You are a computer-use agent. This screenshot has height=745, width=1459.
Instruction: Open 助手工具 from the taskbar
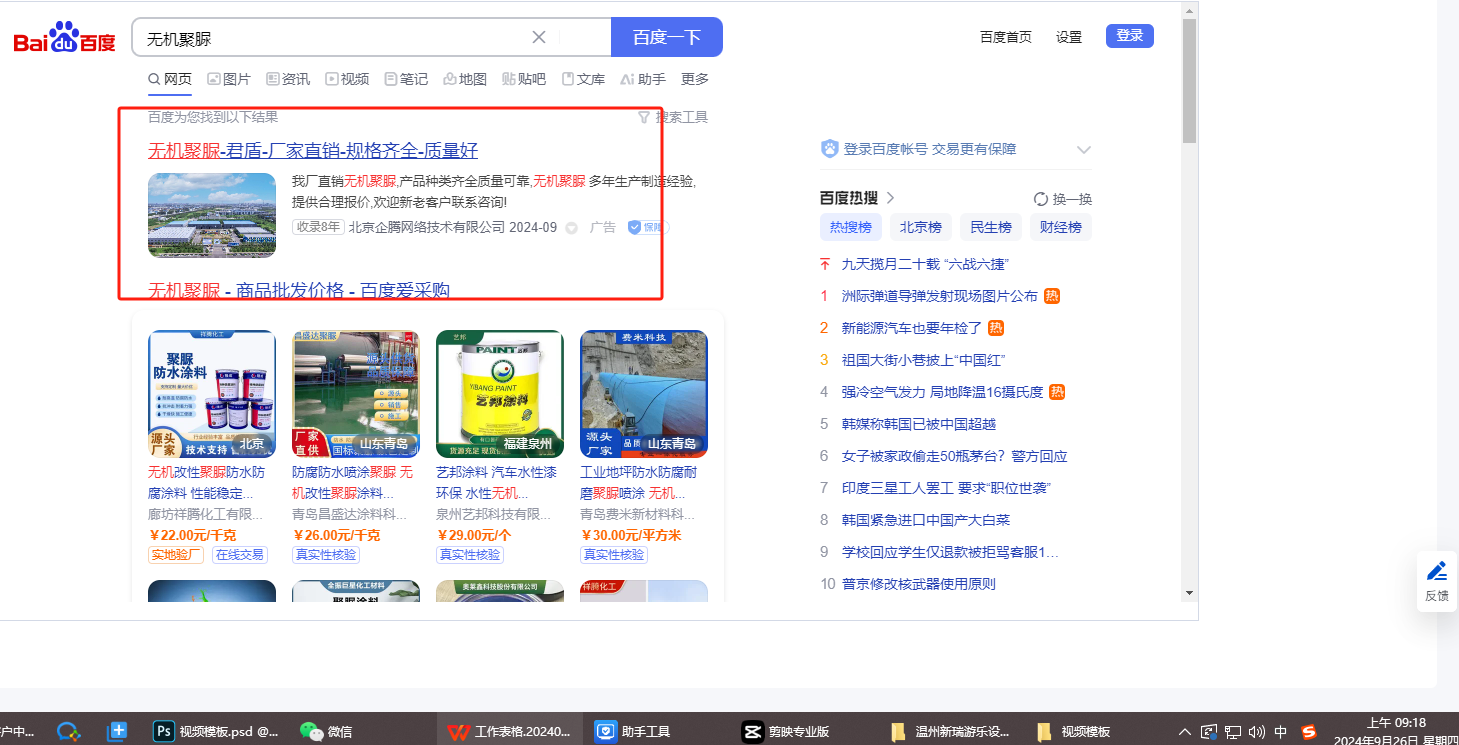[x=632, y=731]
